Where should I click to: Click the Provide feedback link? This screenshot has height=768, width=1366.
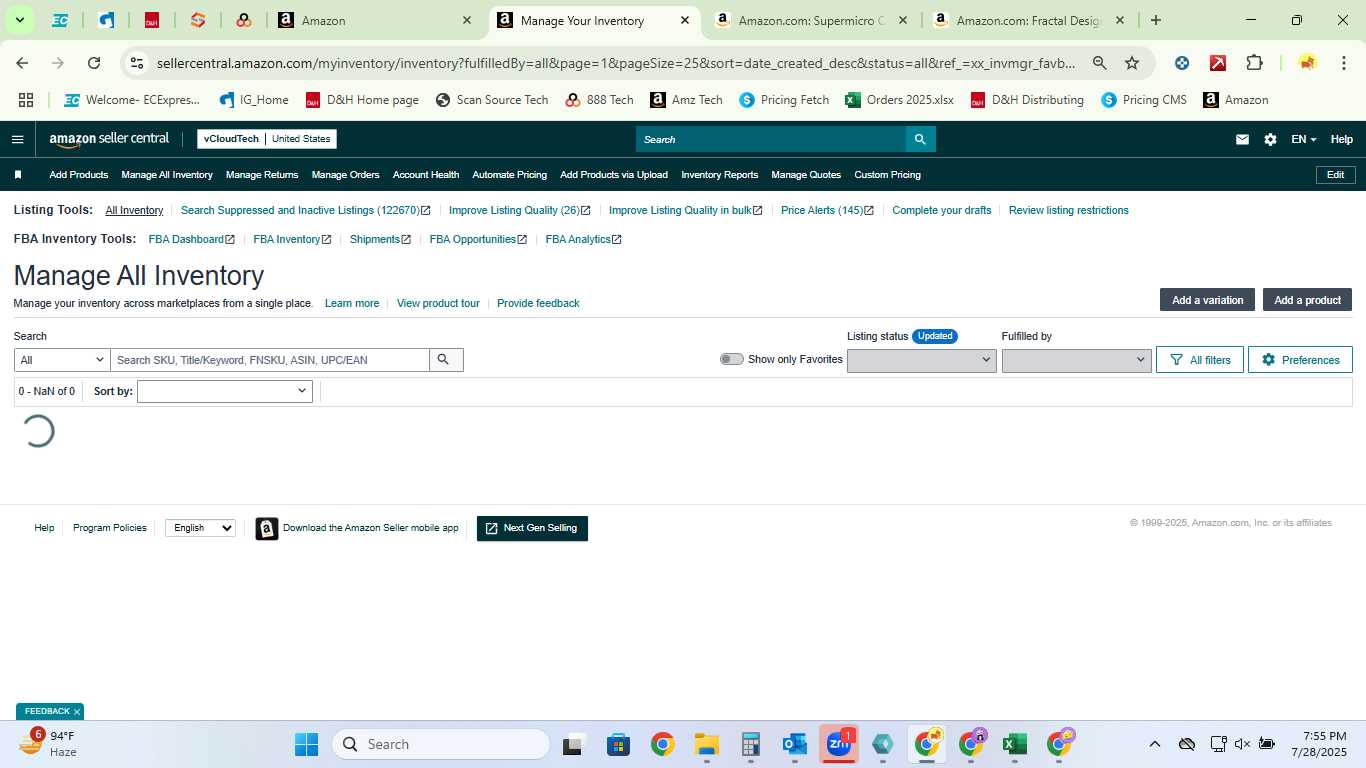(538, 303)
